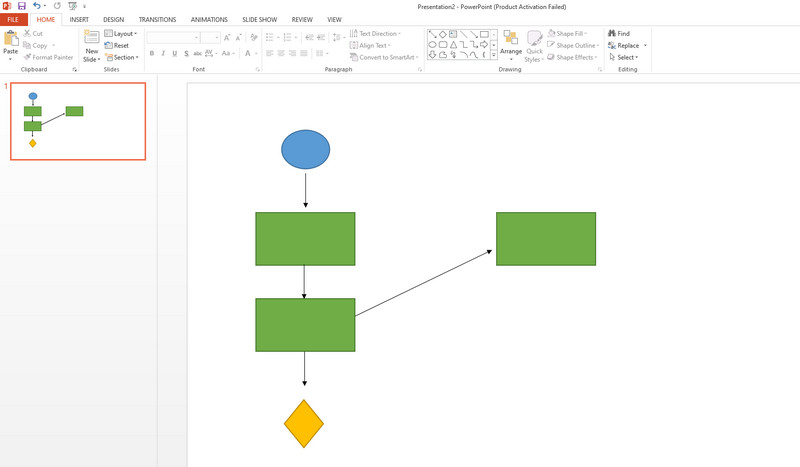
Task: Go to the SLIDE SHOW tab
Action: point(260,19)
